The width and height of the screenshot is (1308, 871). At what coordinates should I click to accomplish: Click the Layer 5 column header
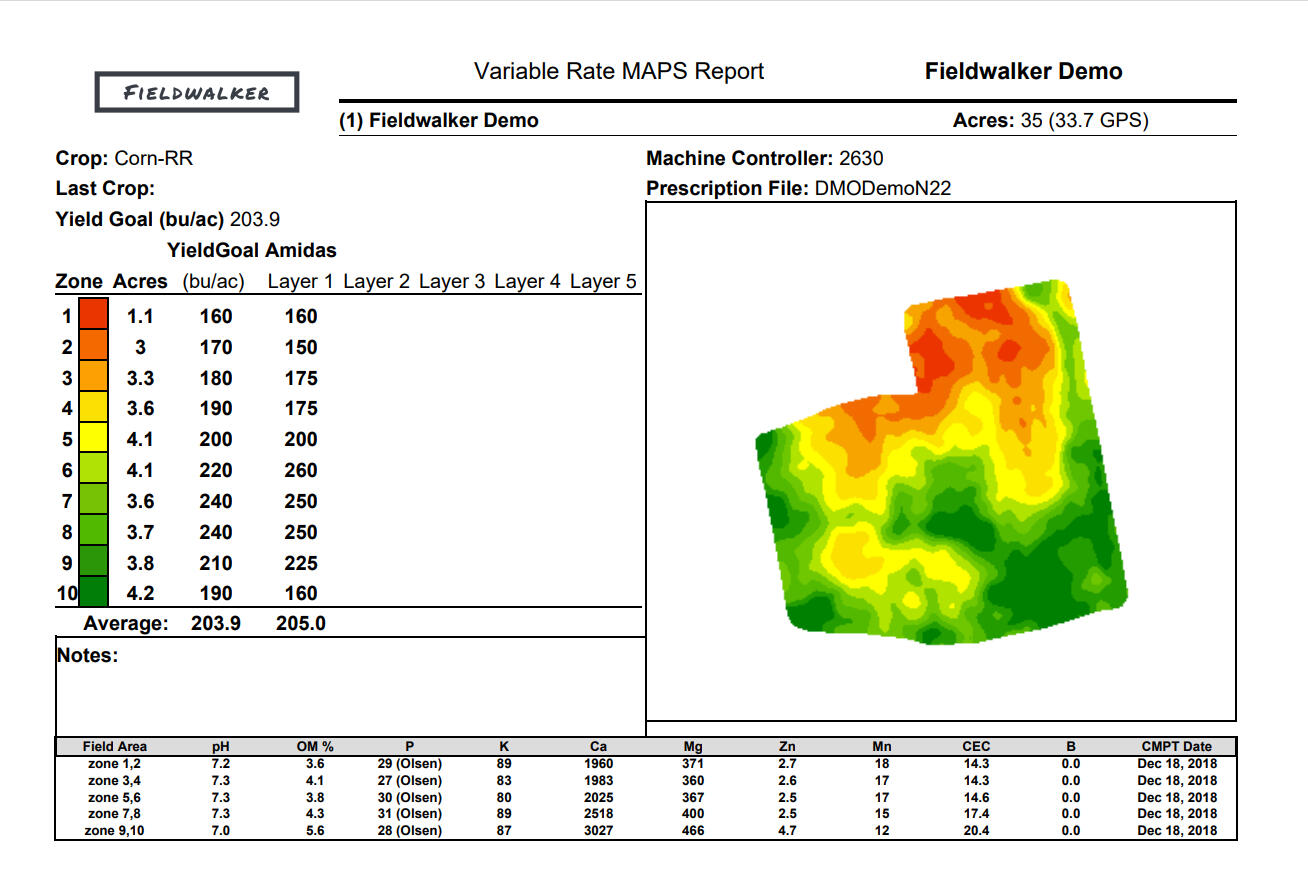[x=603, y=282]
